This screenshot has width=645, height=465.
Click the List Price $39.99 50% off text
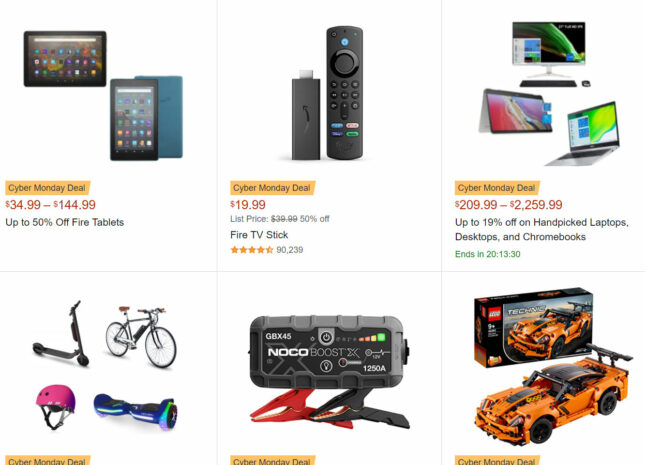[x=280, y=219]
